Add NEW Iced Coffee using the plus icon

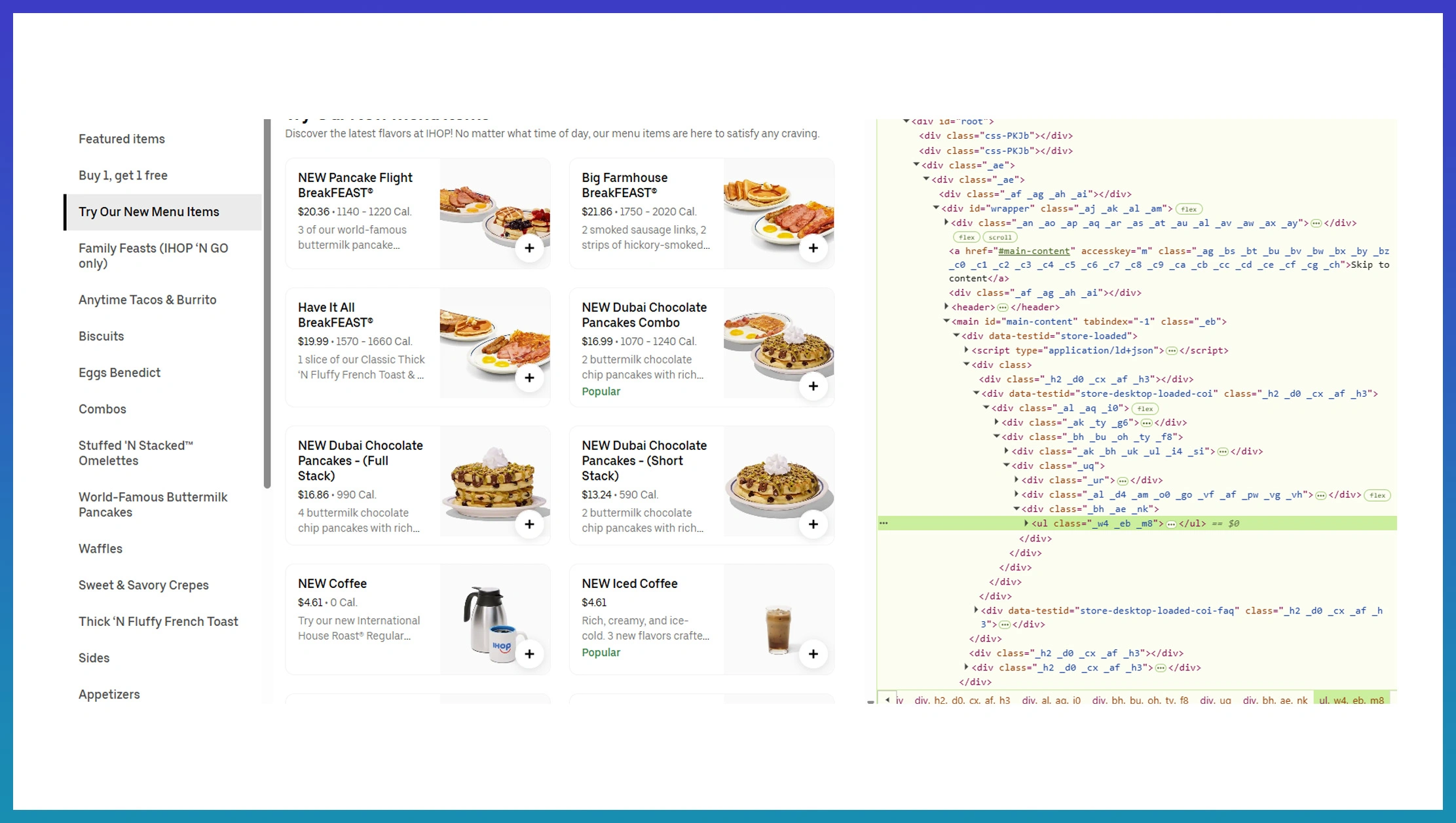pyautogui.click(x=813, y=654)
